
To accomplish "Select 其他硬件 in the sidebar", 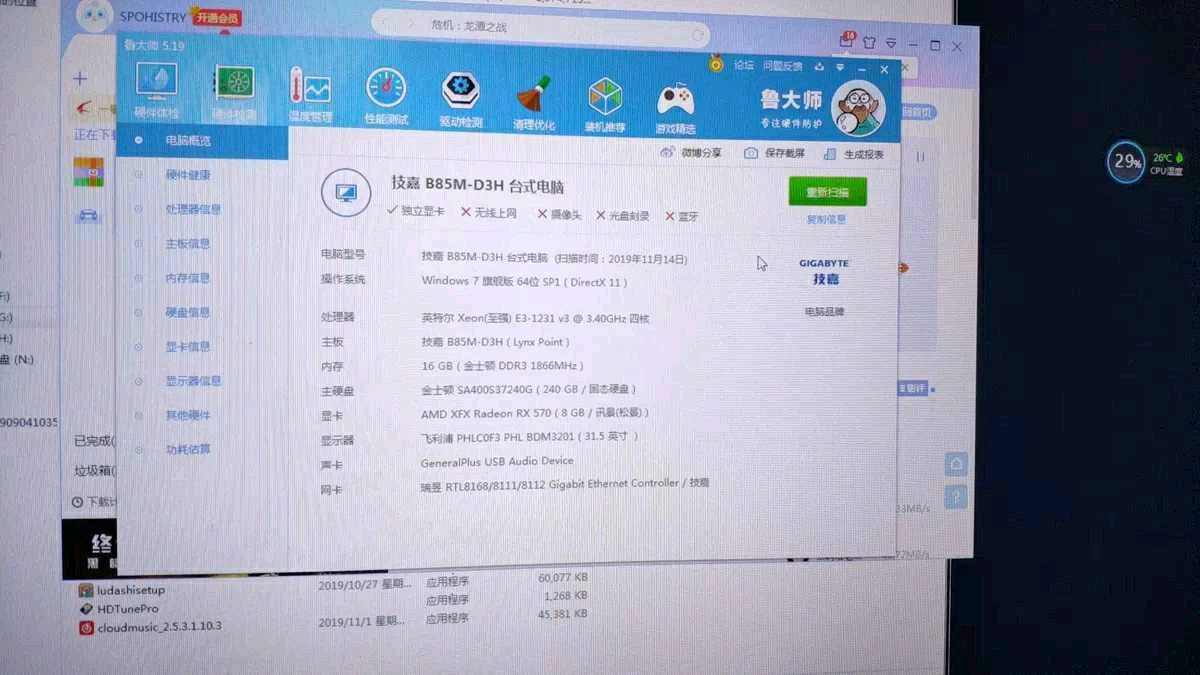I will (188, 415).
